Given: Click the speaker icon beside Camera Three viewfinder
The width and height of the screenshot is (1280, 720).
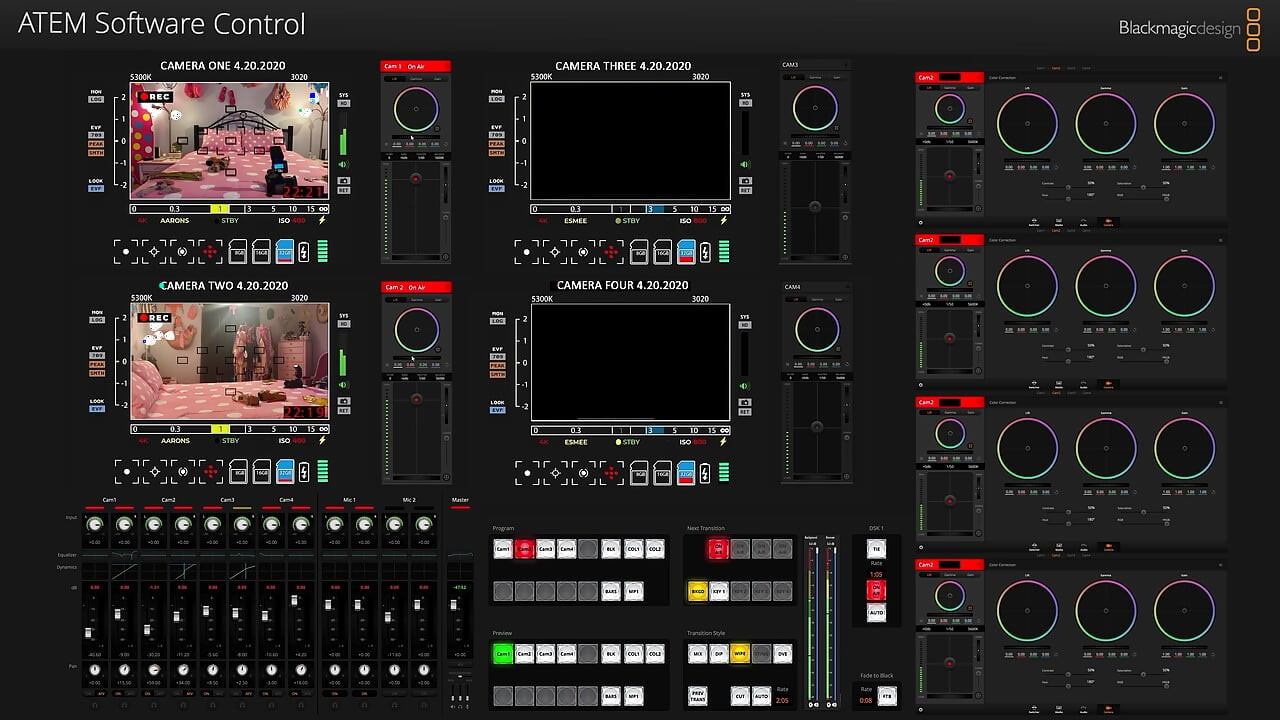Looking at the screenshot, I should [744, 164].
